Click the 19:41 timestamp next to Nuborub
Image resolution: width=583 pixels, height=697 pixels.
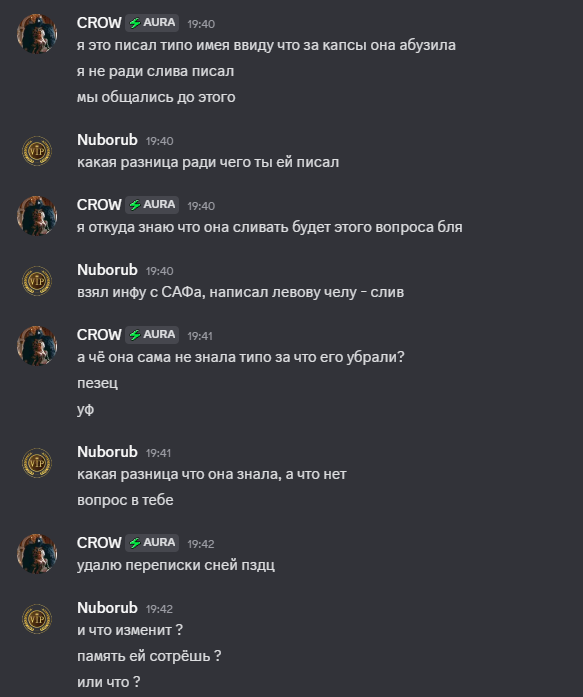click(x=158, y=453)
